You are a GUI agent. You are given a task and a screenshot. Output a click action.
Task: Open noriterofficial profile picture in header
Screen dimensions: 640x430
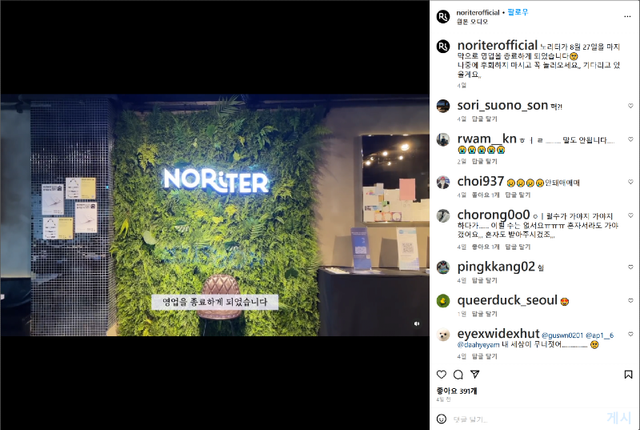(443, 17)
